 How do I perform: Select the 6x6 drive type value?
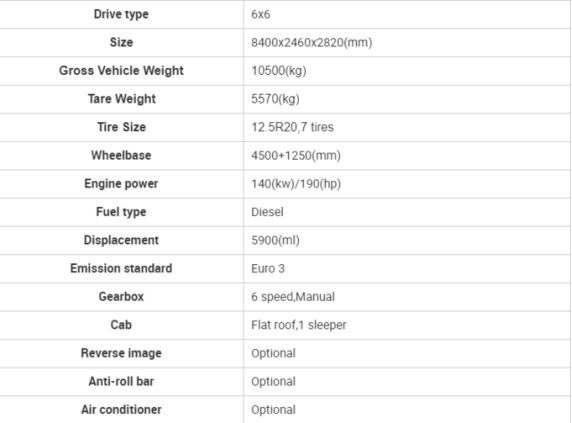(x=260, y=14)
